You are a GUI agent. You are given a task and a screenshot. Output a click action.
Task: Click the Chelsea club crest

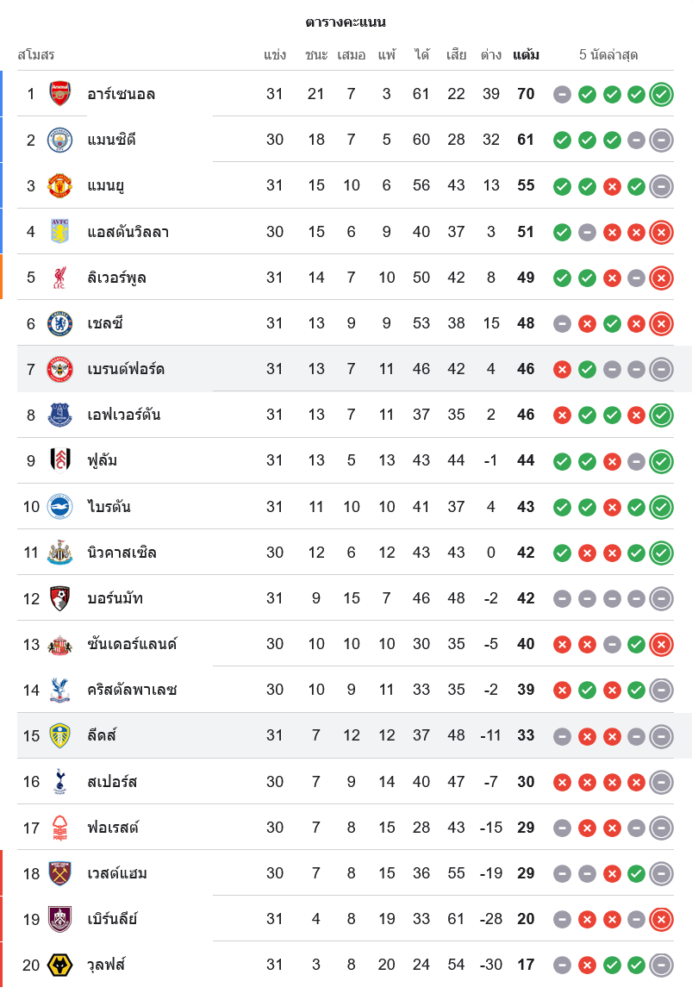tap(60, 323)
